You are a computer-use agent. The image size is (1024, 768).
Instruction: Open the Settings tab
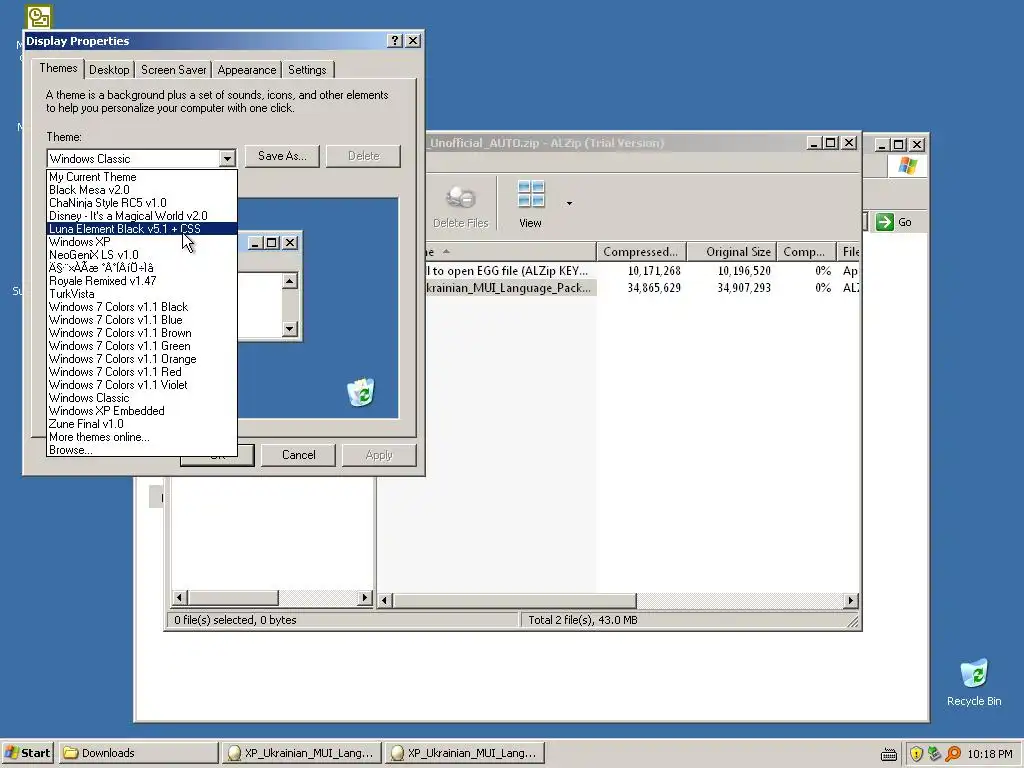(x=307, y=70)
